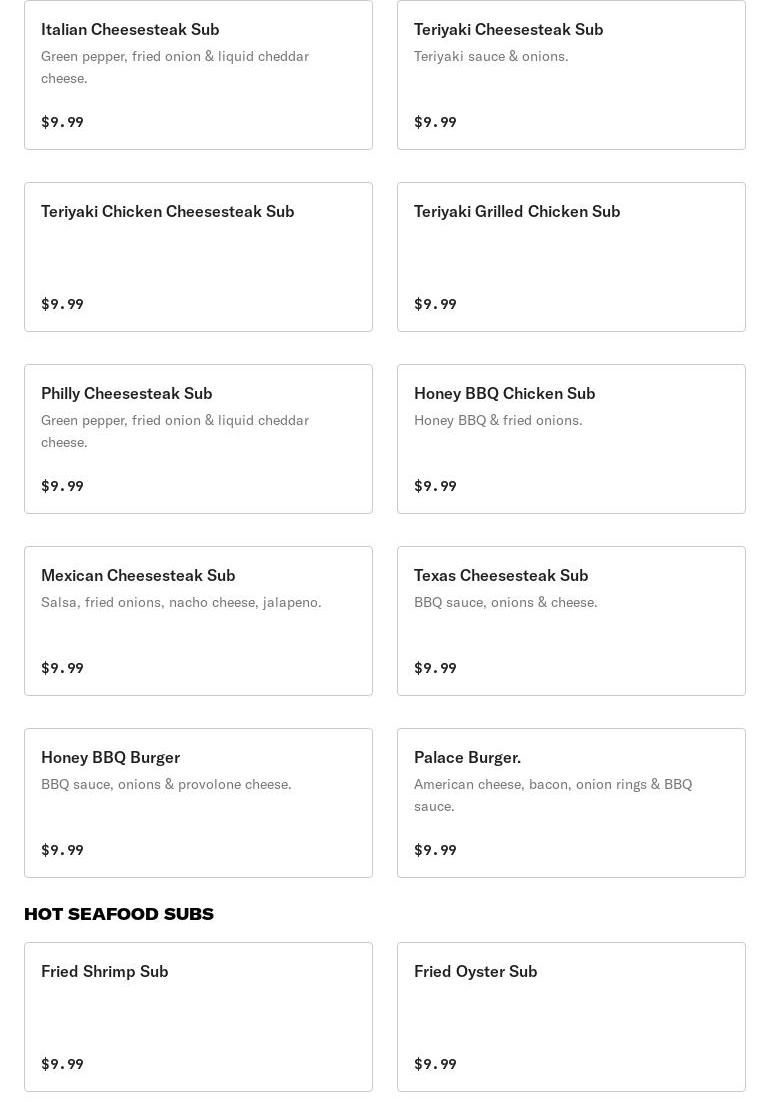The width and height of the screenshot is (770, 1107).
Task: Click the Hot Seafood Subs heading
Action: pos(119,914)
